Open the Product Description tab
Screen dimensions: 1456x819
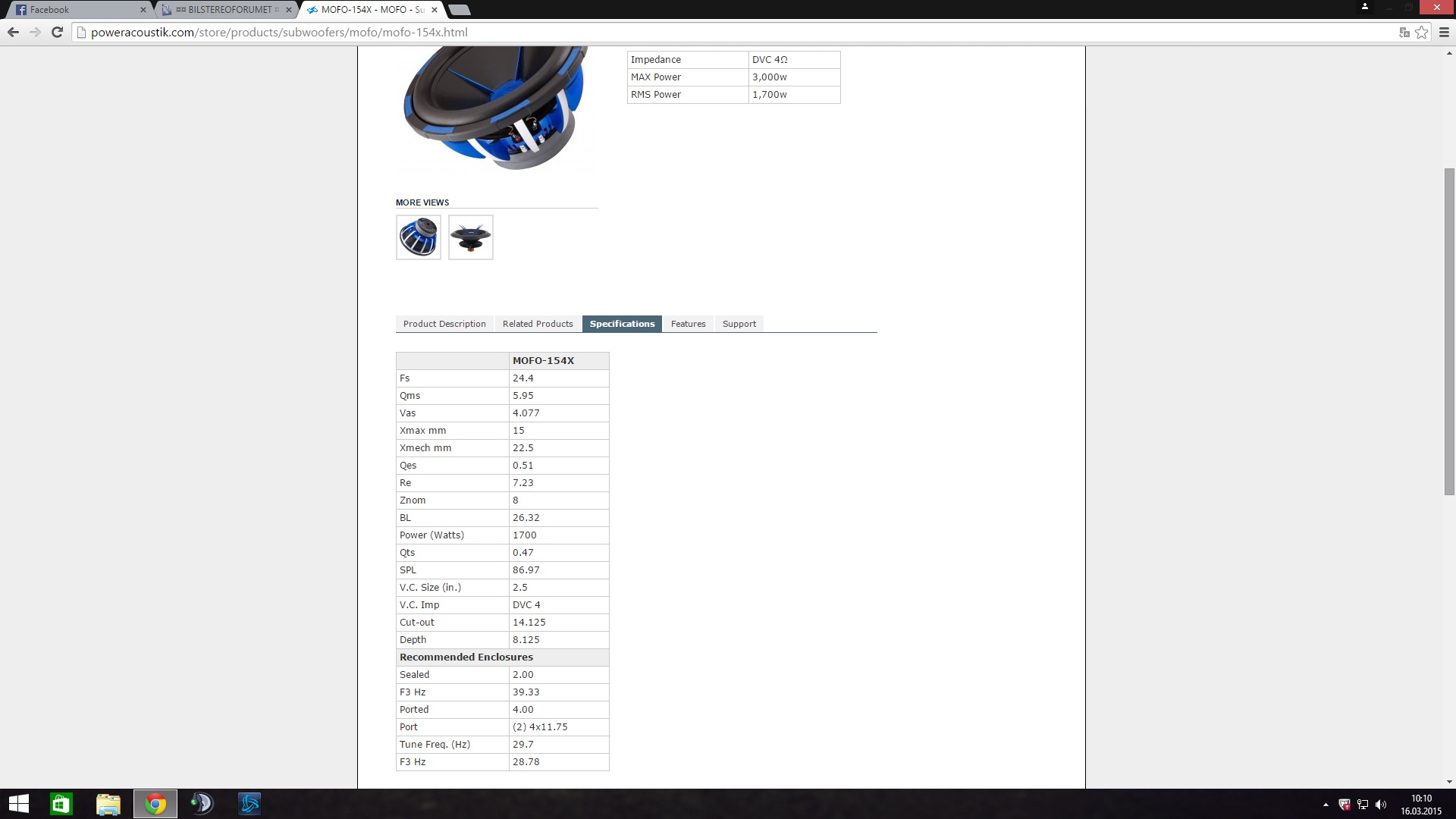(x=444, y=324)
